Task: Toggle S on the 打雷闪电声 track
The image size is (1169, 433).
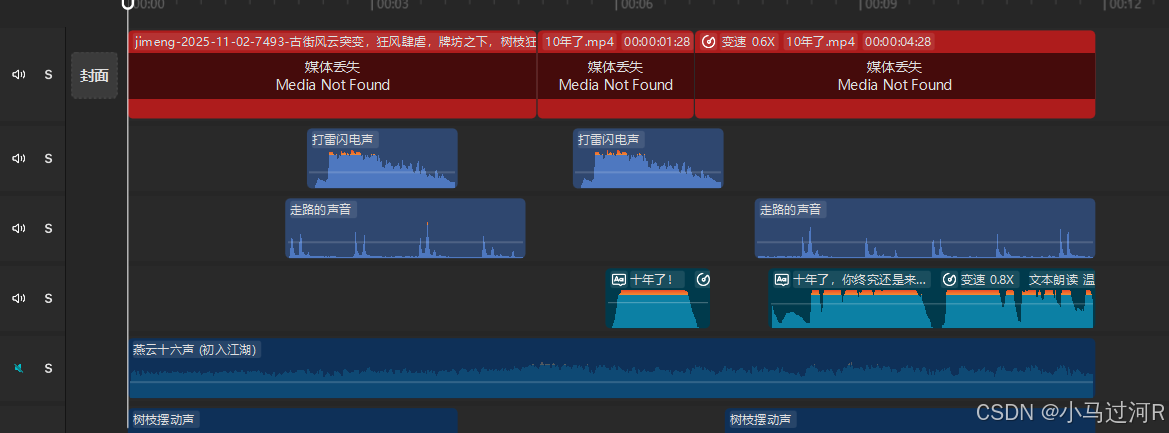Action: tap(48, 158)
